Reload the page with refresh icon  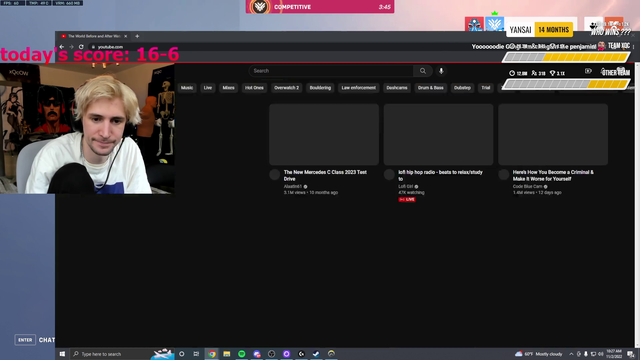click(81, 47)
